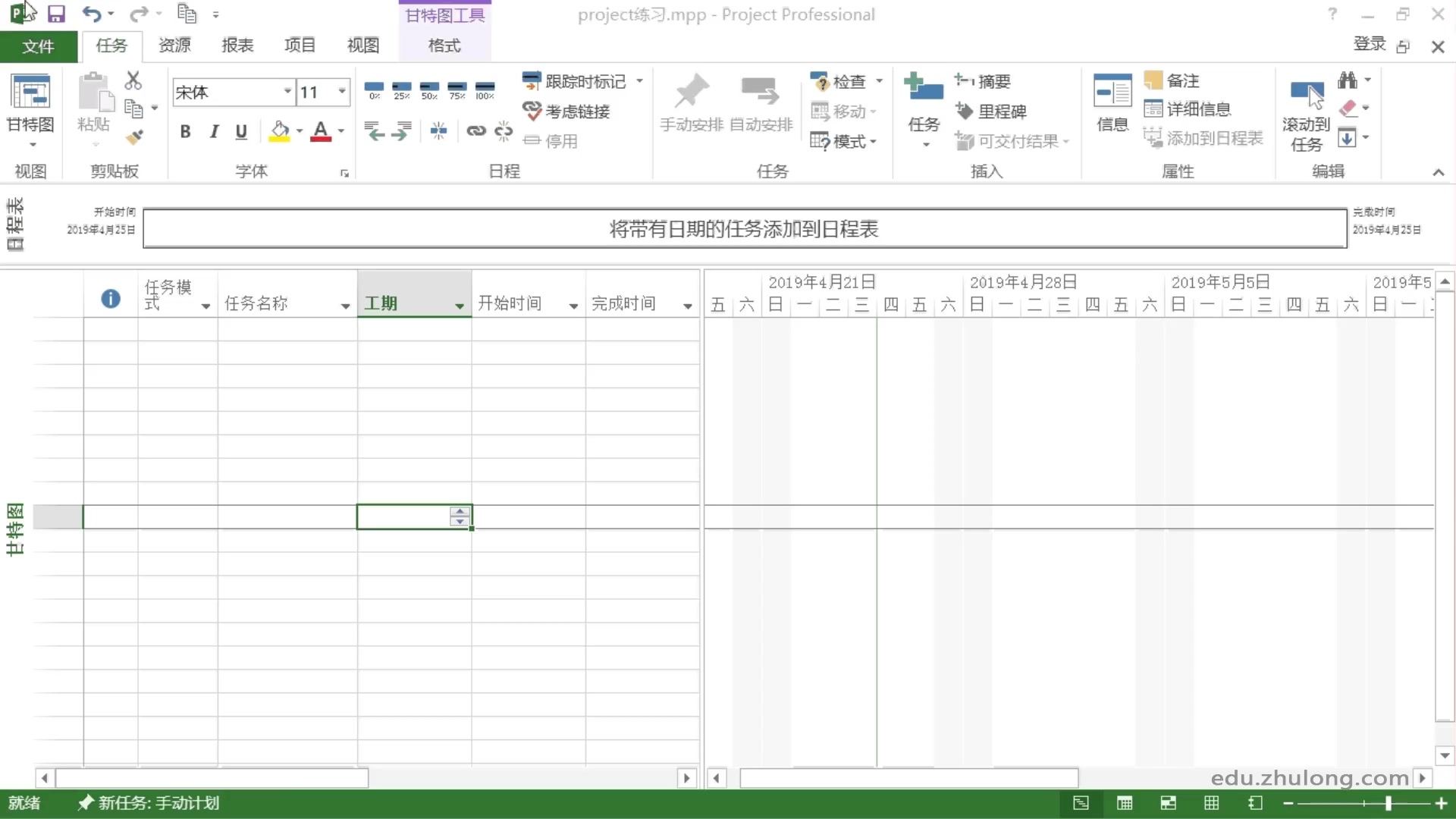This screenshot has width=1456, height=819.
Task: Open the font name 宋体 dropdown
Action: coord(287,92)
